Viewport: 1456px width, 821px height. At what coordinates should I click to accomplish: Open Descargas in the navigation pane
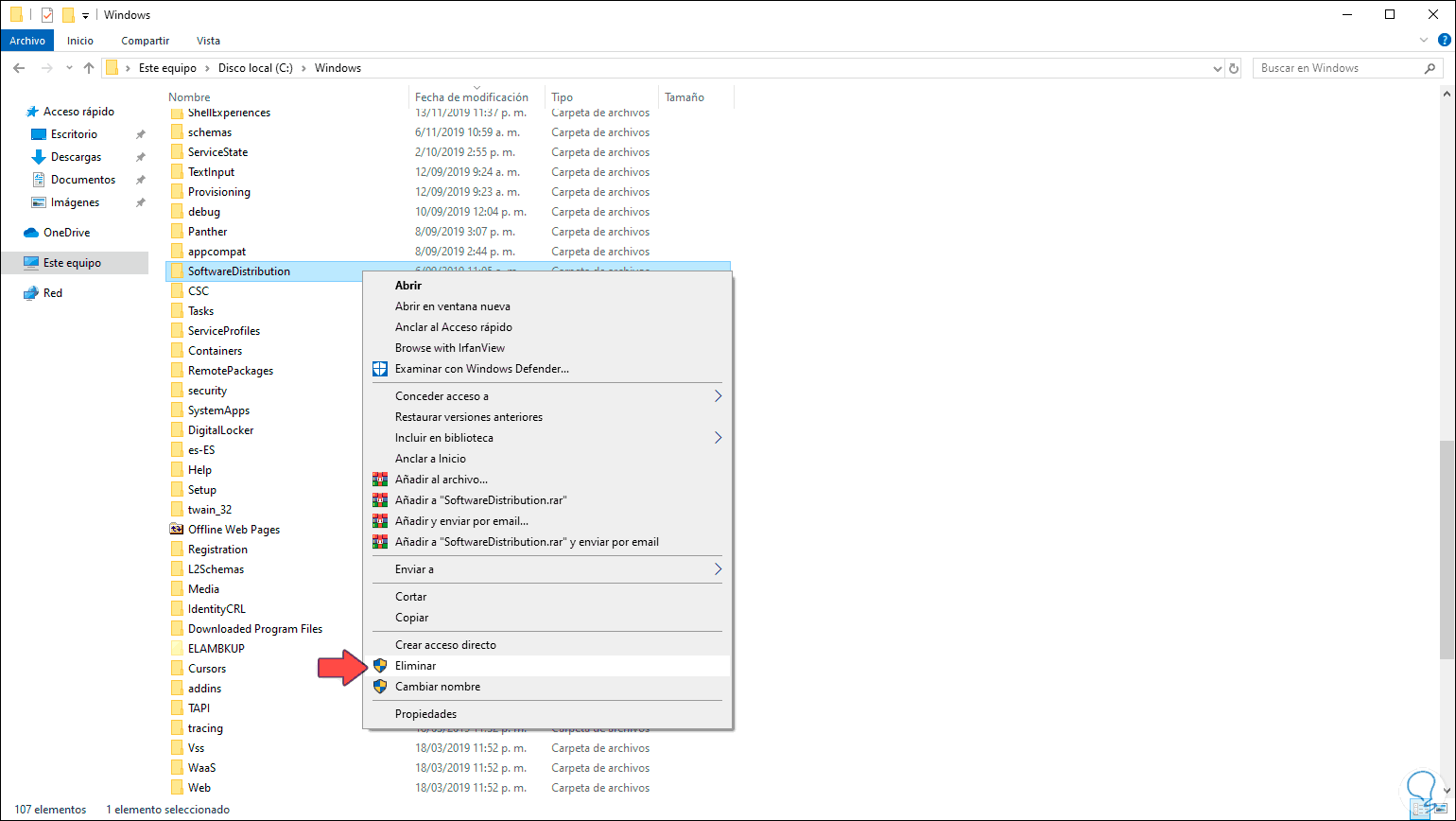[x=76, y=157]
